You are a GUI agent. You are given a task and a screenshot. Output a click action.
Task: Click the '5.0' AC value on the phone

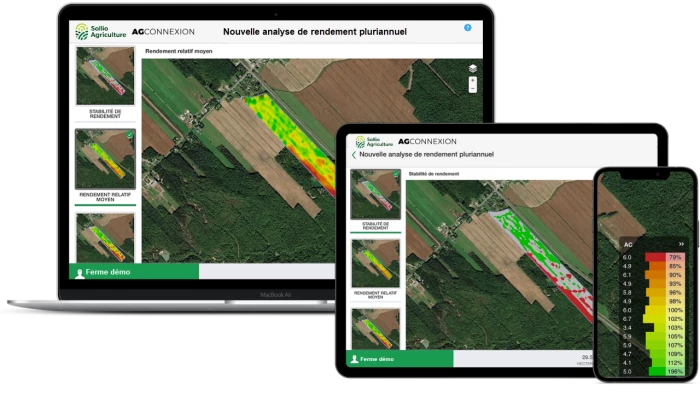click(627, 371)
